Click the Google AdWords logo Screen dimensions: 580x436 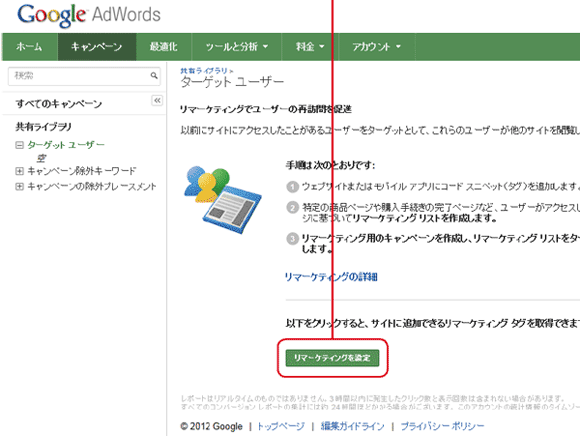point(89,15)
